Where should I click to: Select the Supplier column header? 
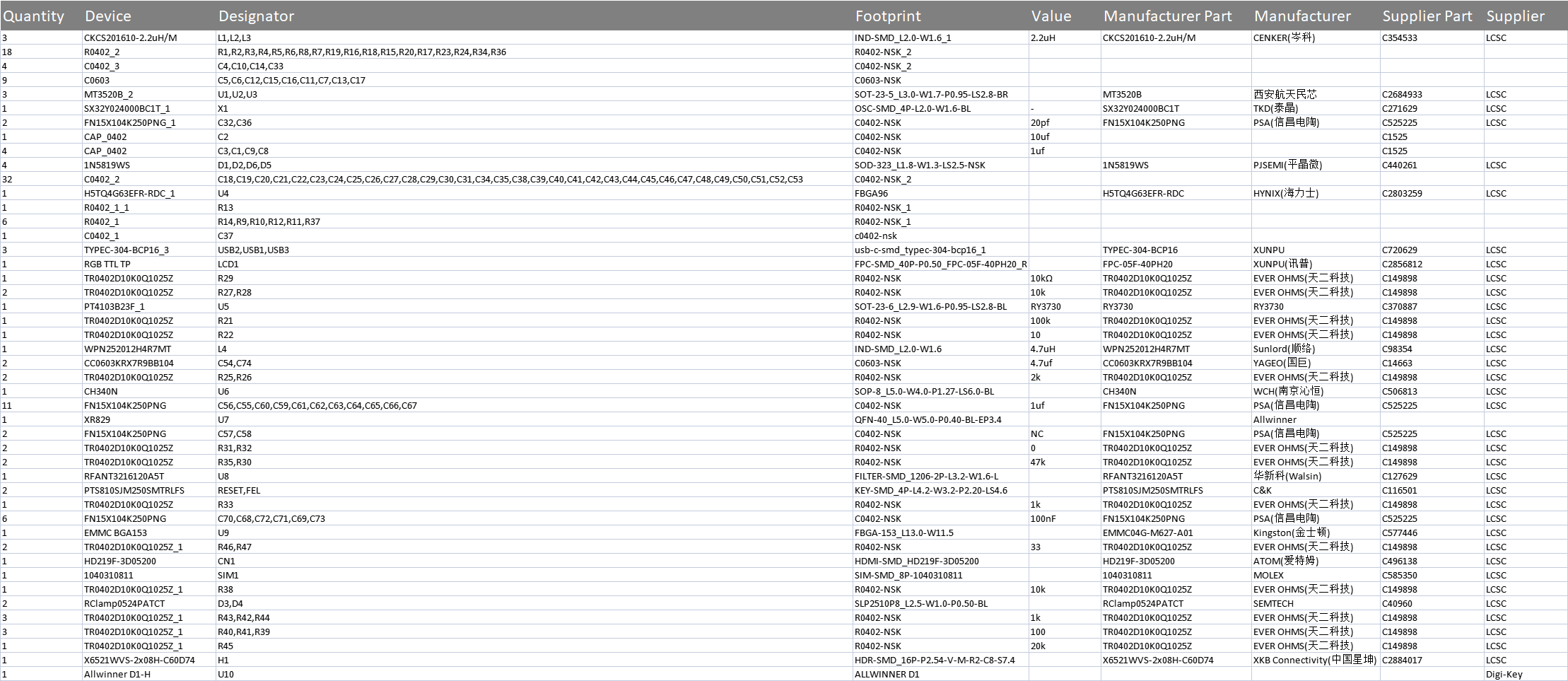coord(1515,16)
